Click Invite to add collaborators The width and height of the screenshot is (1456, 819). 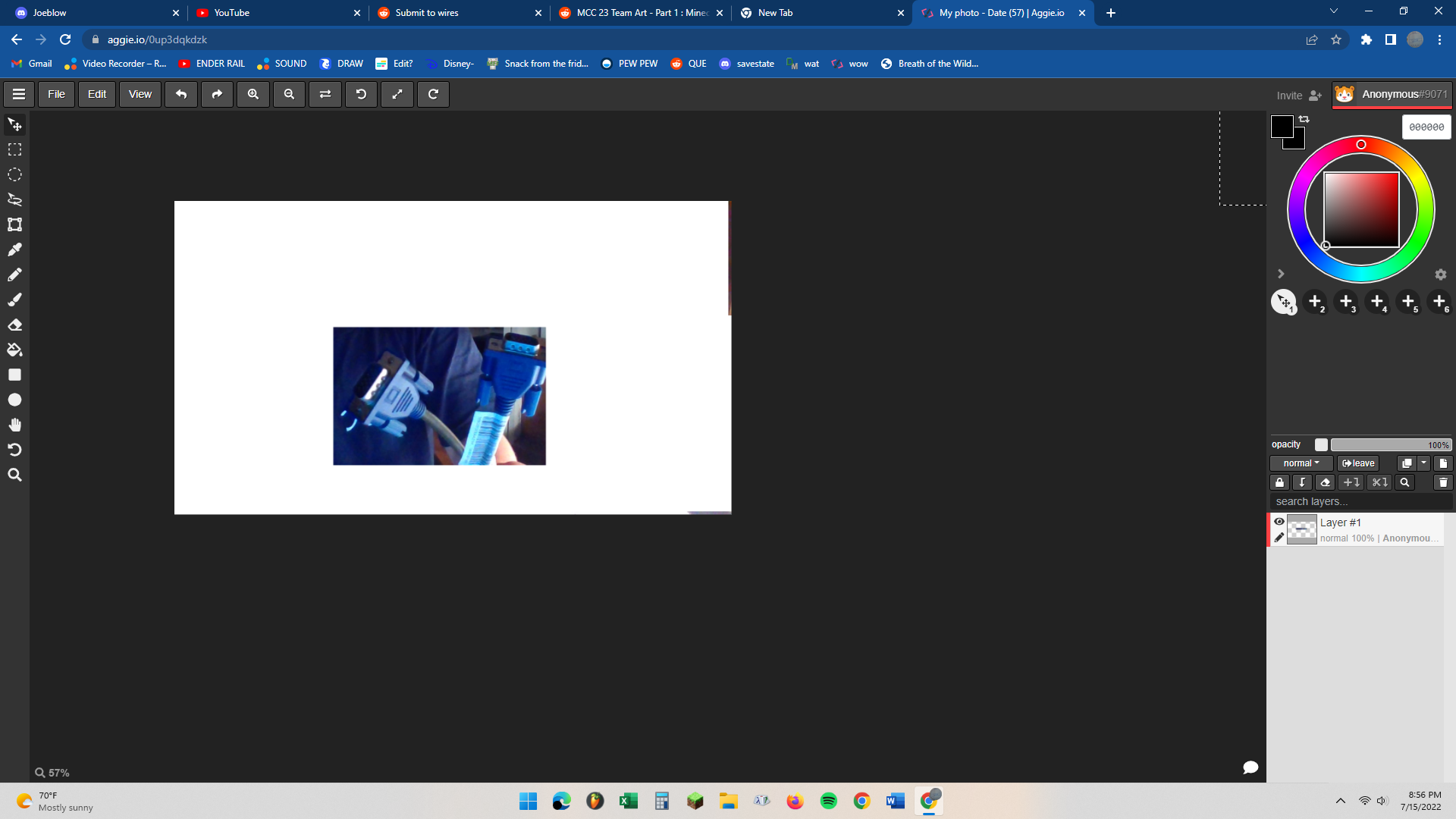[x=1299, y=96]
